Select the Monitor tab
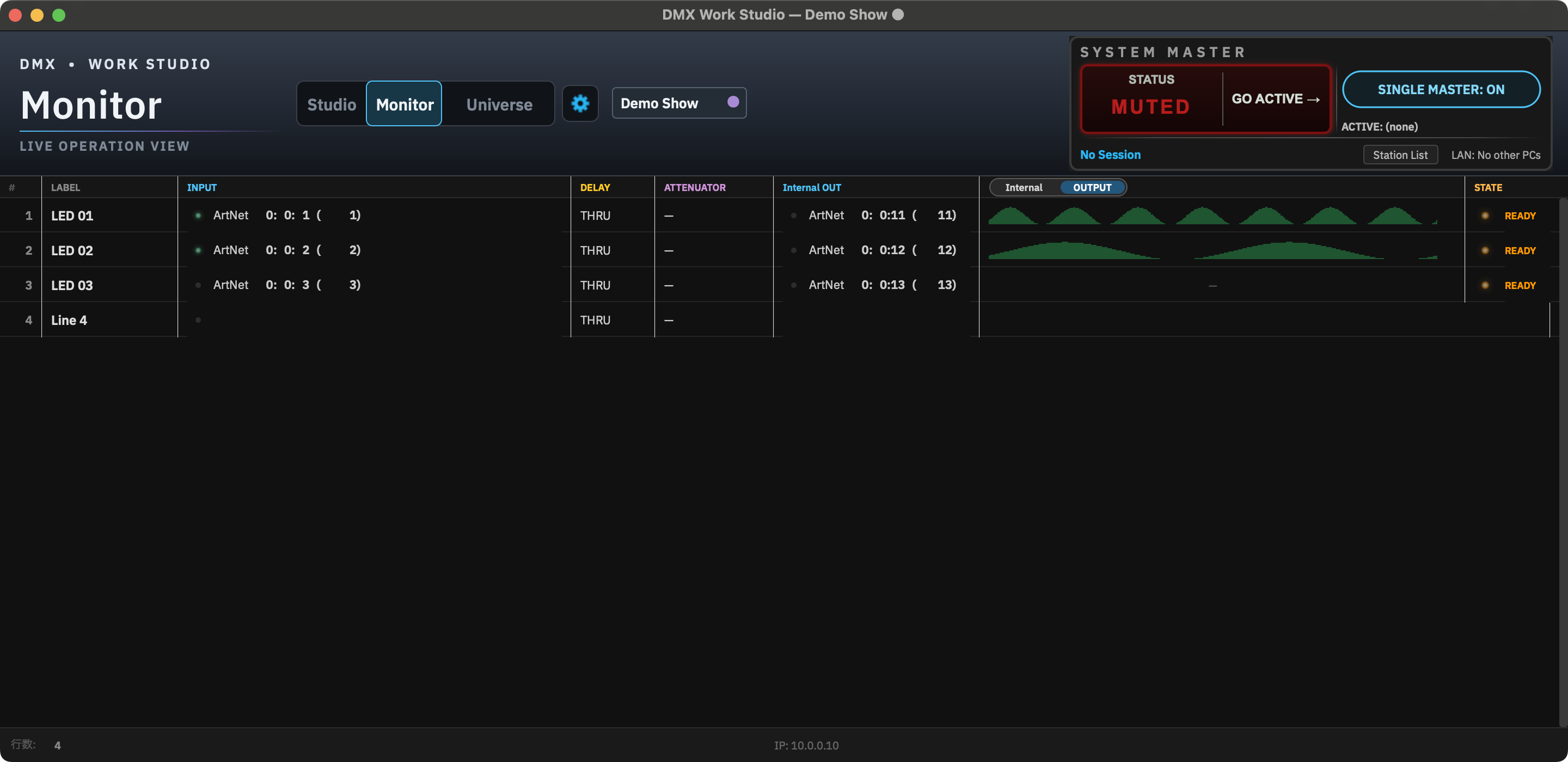This screenshot has height=762, width=1568. (x=404, y=104)
